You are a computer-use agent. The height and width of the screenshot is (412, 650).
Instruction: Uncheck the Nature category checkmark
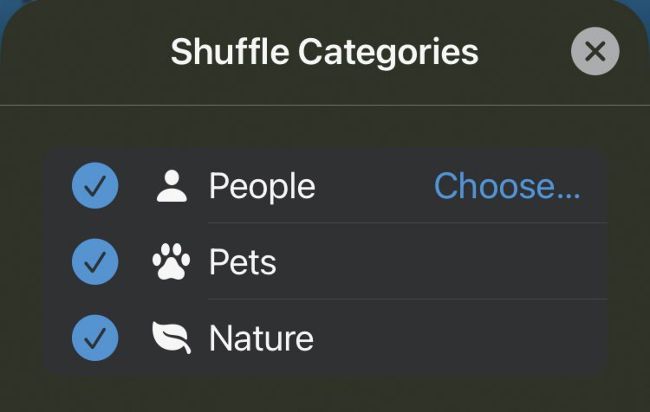point(95,338)
